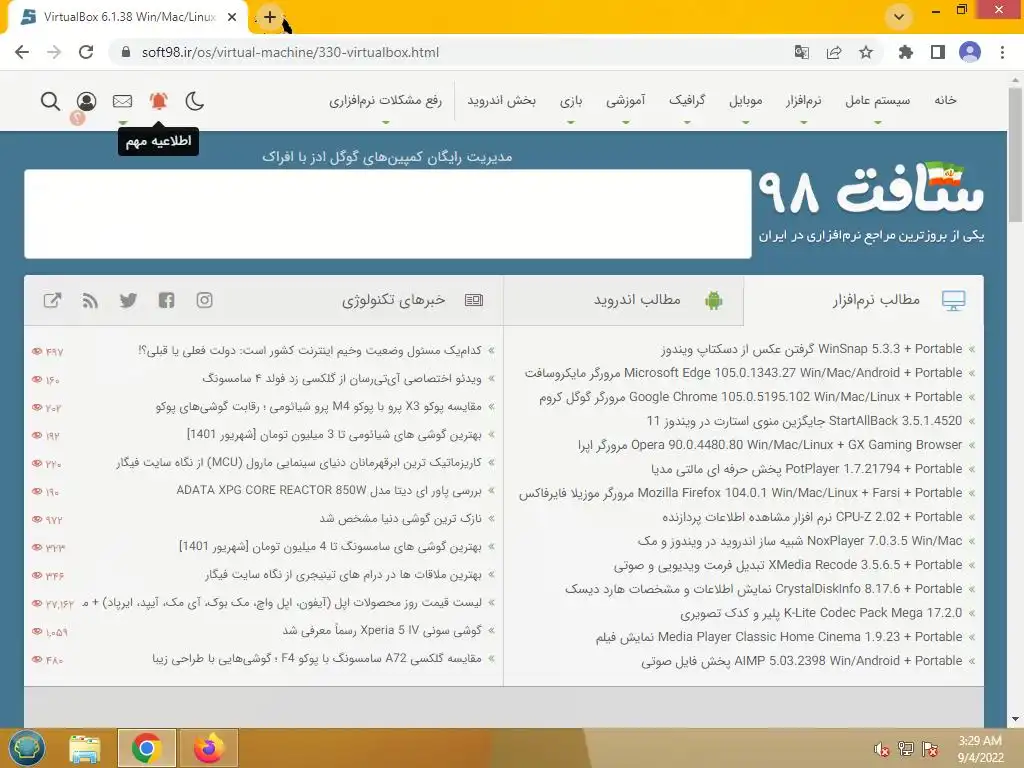The height and width of the screenshot is (768, 1024).
Task: Open a new browser tab
Action: click(270, 18)
